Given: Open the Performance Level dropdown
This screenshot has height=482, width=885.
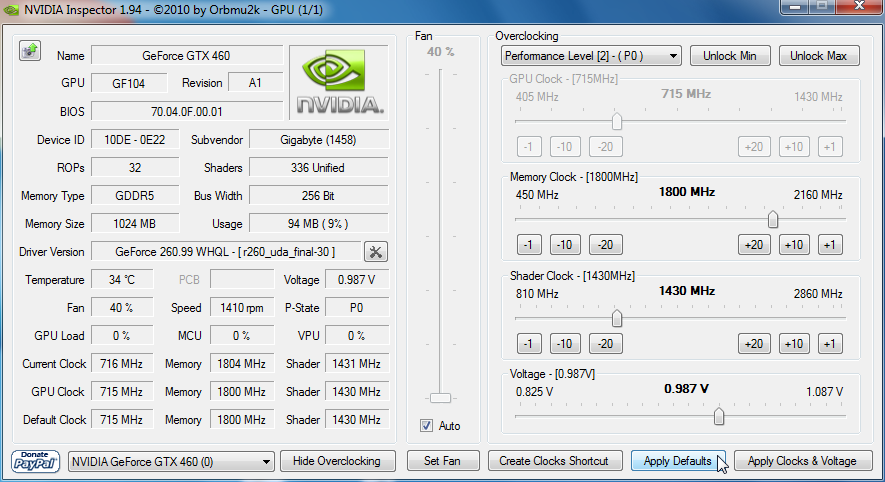Looking at the screenshot, I should click(x=591, y=56).
